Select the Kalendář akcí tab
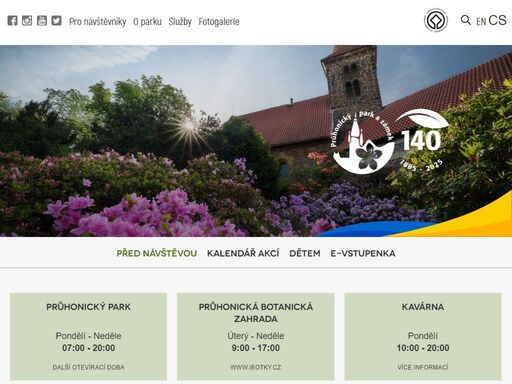Viewport: 512px width, 384px height. [243, 253]
